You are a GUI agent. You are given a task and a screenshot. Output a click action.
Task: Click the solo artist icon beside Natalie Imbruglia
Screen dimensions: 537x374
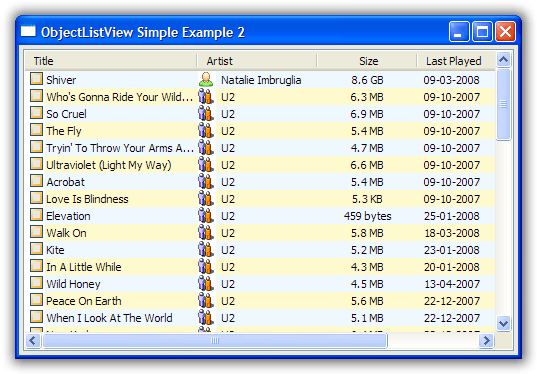pyautogui.click(x=206, y=79)
